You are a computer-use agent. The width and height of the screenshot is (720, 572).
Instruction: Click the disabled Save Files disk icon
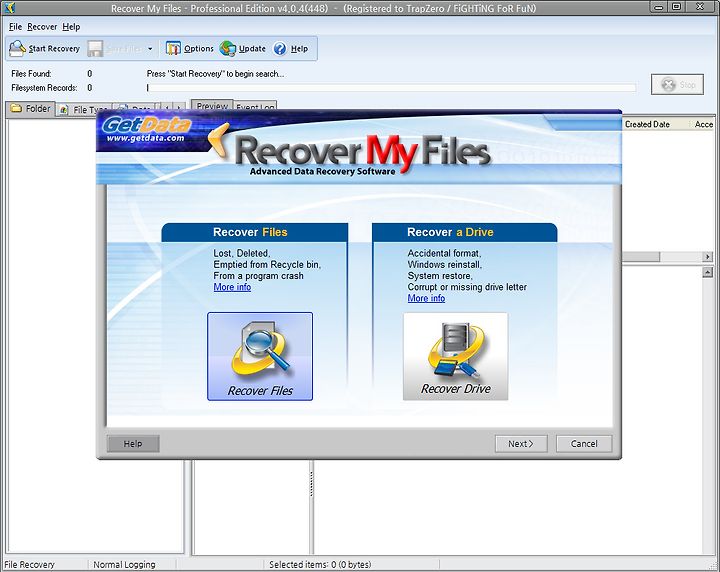95,49
